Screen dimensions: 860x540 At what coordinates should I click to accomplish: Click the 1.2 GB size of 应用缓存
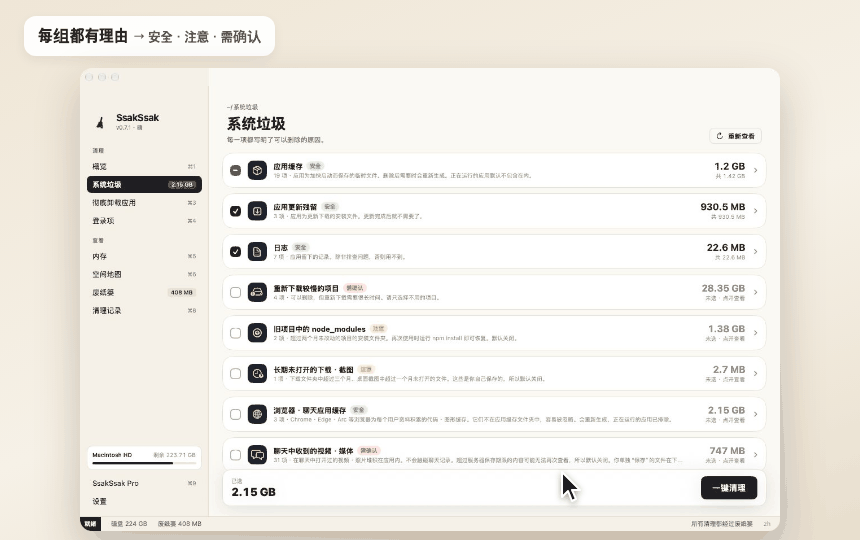click(729, 166)
